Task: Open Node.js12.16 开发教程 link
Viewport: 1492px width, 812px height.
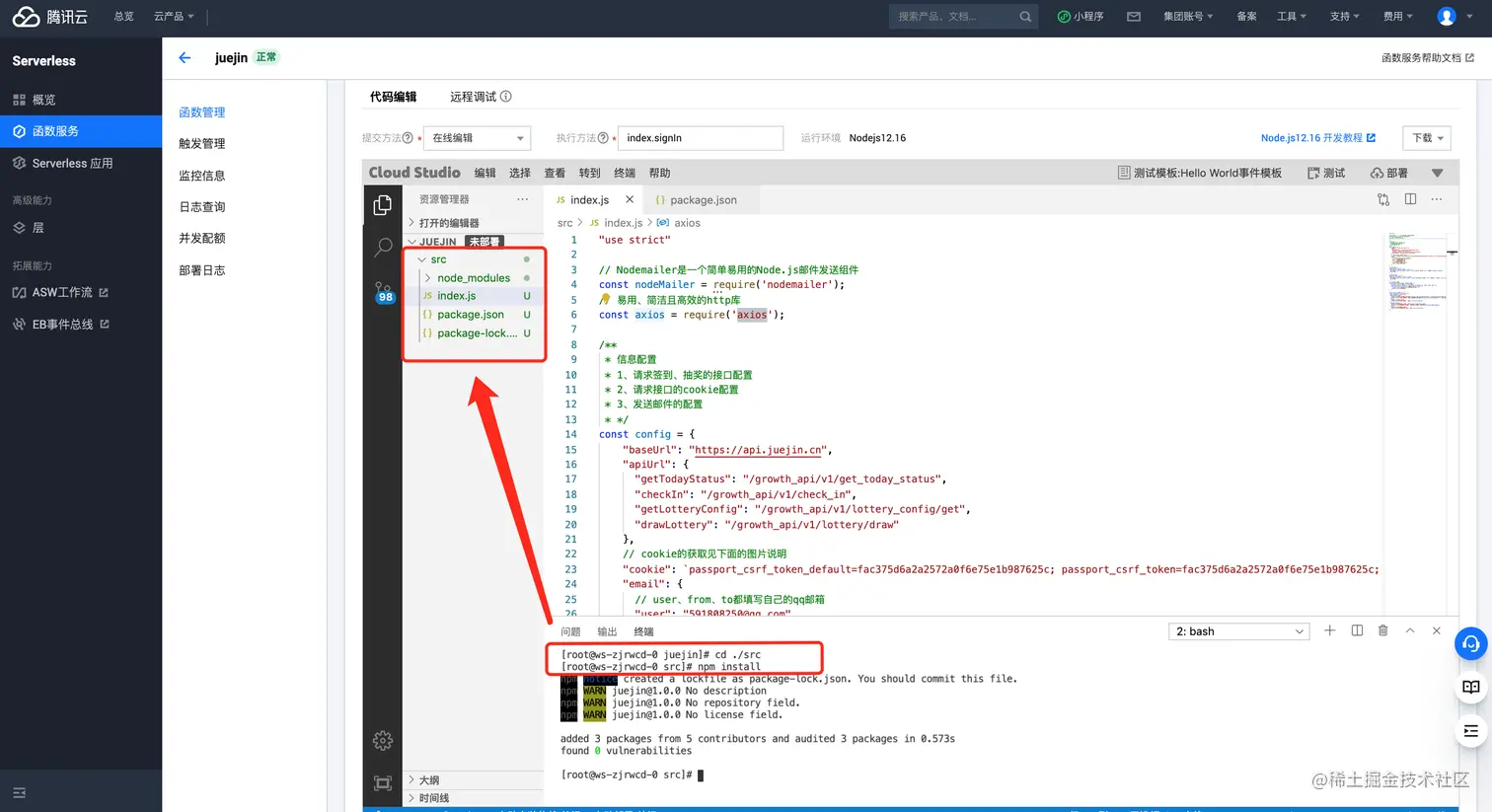Action: [1317, 138]
